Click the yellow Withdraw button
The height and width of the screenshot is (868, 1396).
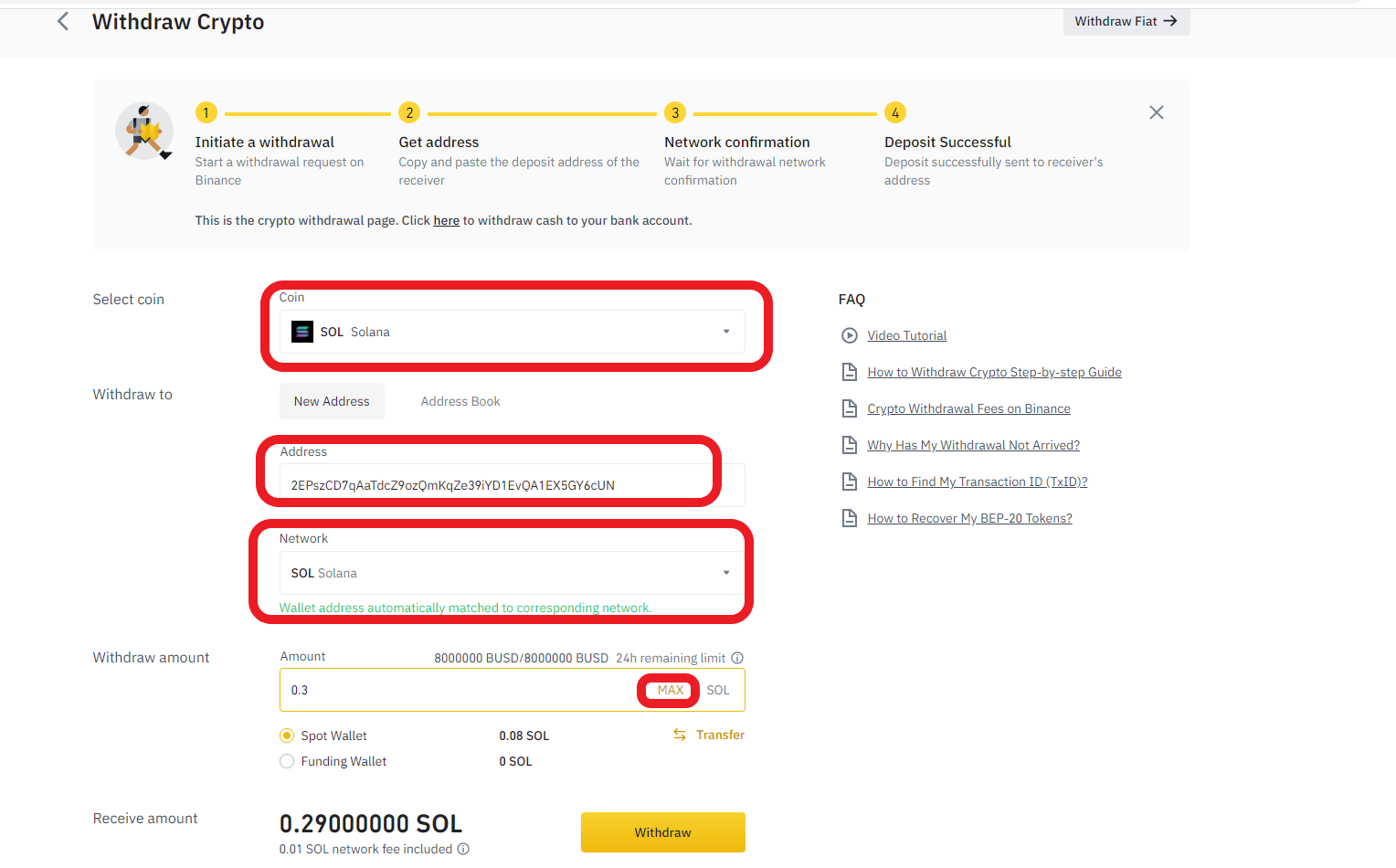[662, 832]
